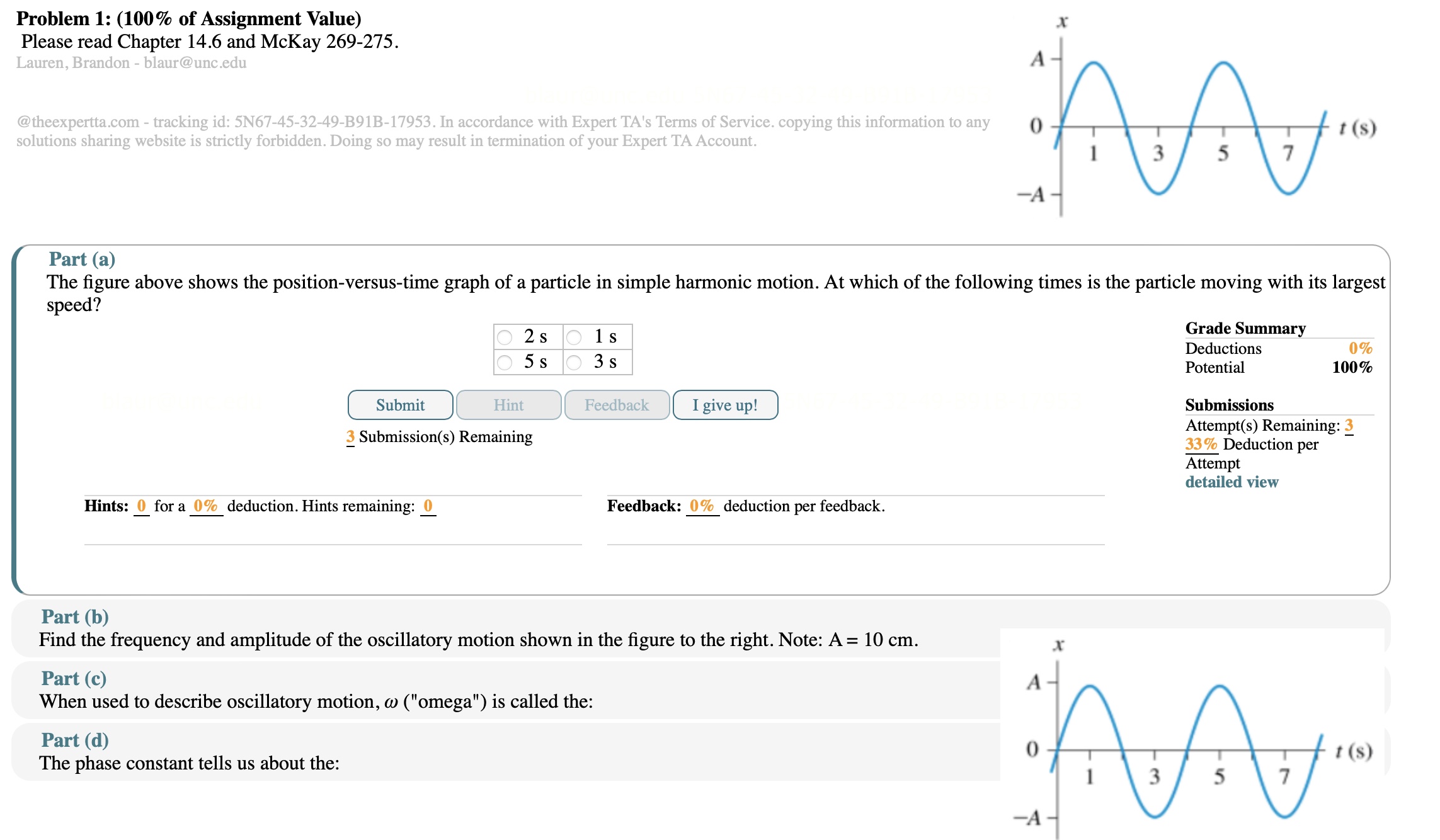Click the I give up button

(725, 405)
